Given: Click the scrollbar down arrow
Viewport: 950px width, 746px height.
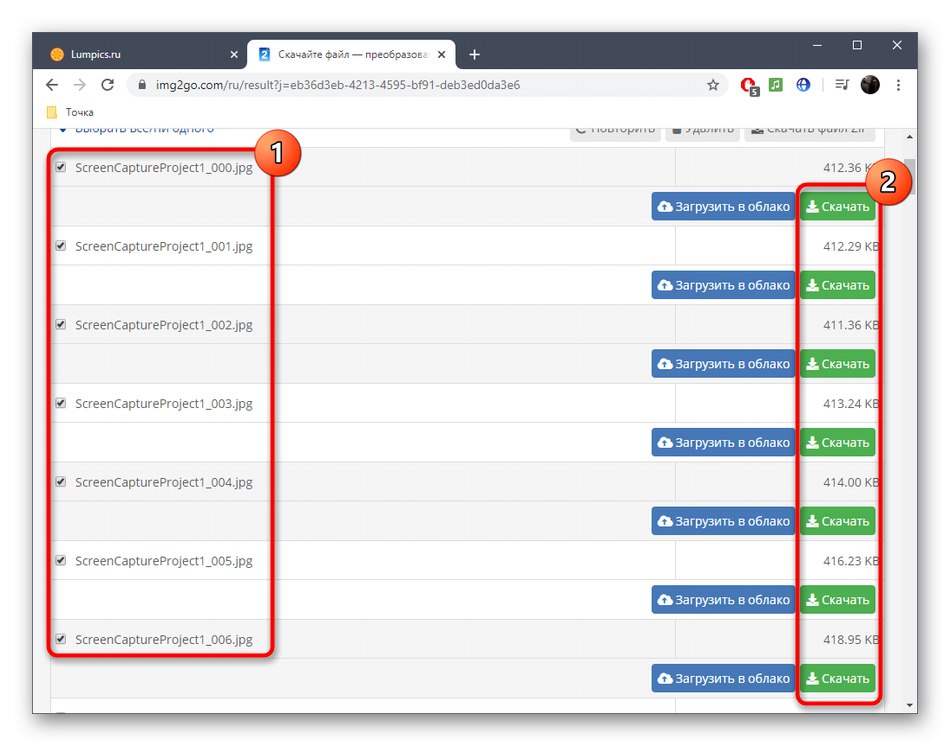Looking at the screenshot, I should tap(909, 705).
